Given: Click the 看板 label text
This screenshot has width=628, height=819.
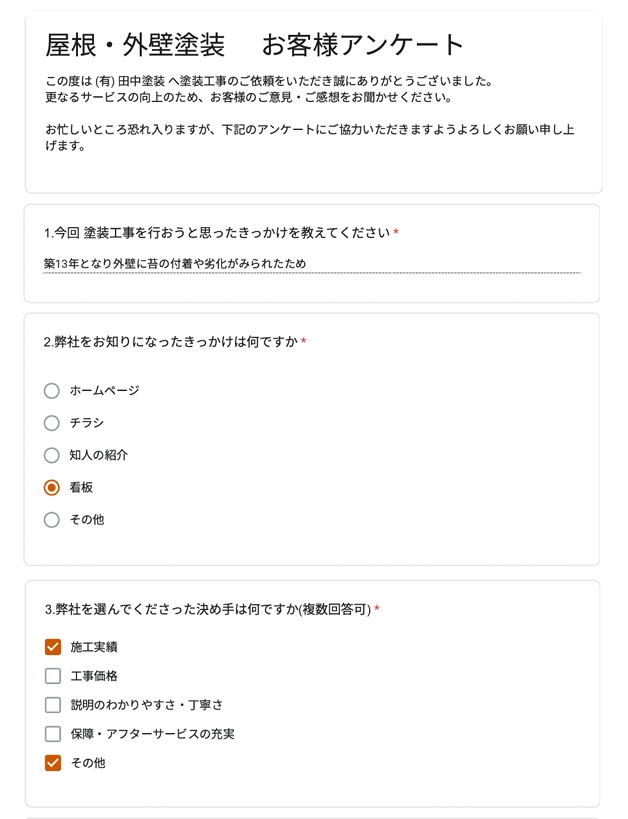Looking at the screenshot, I should point(81,488).
